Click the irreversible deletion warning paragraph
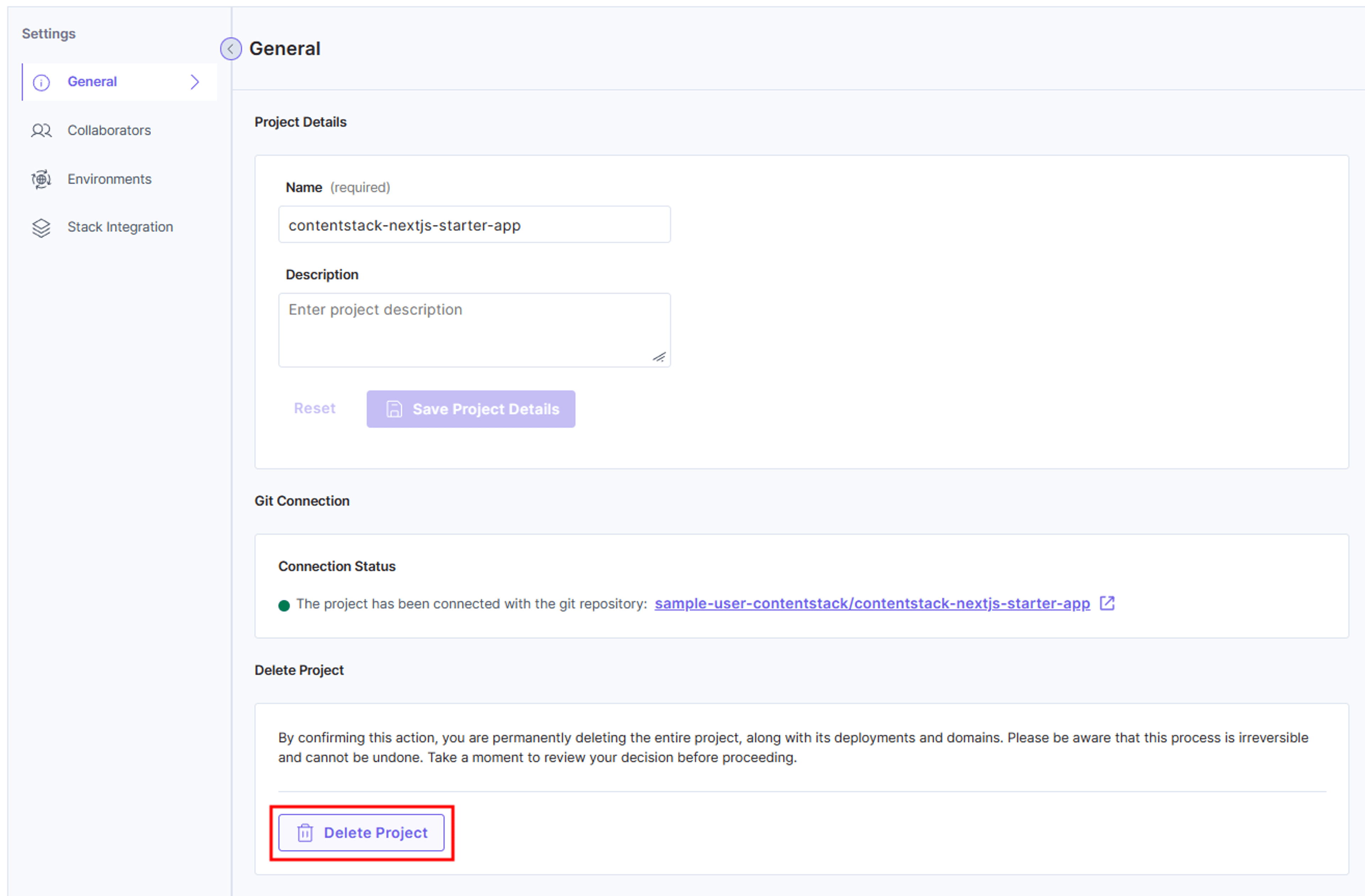The height and width of the screenshot is (896, 1365). (793, 747)
